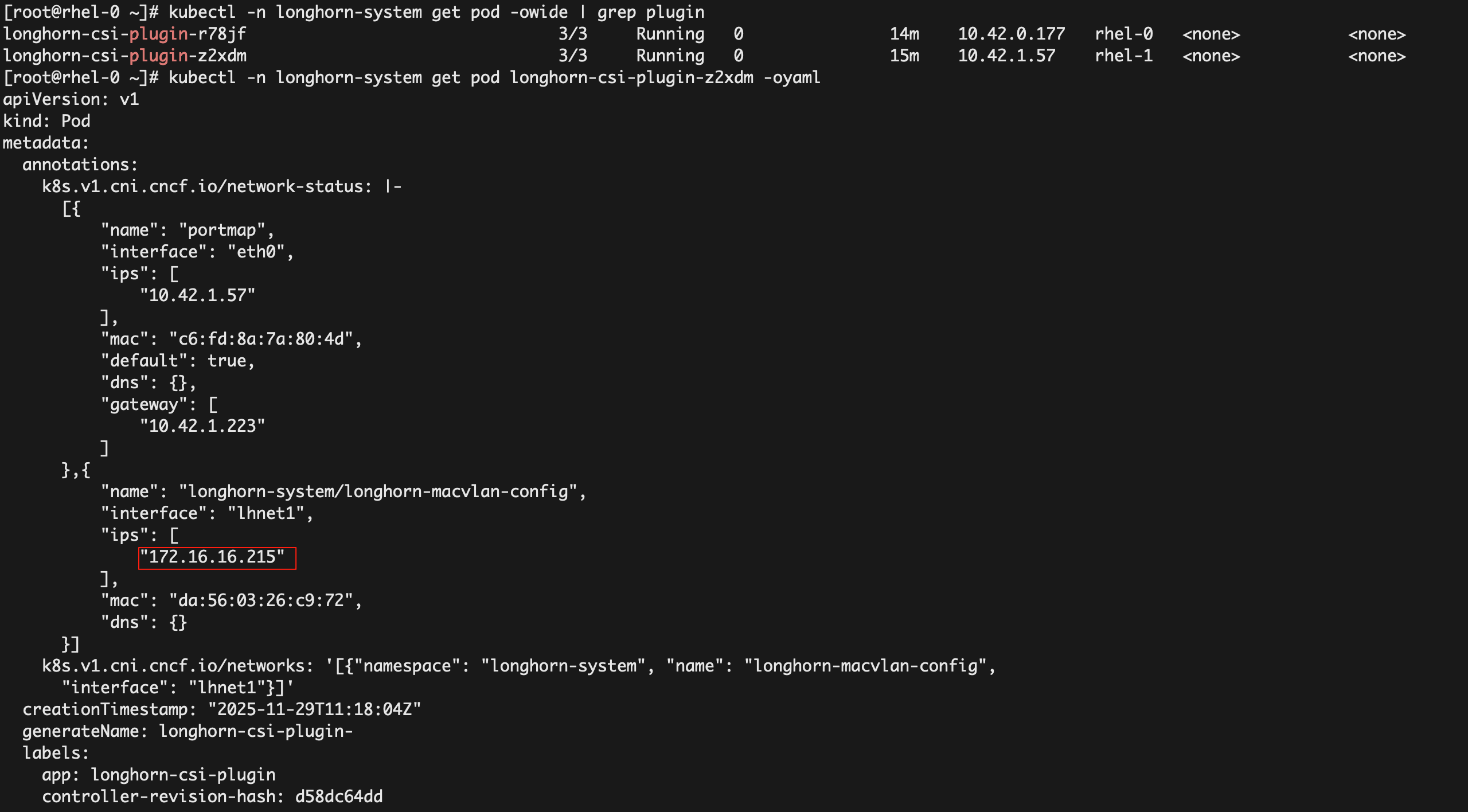Click the "app: longhorn-csi-plugin" label line
The height and width of the screenshot is (812, 1468).
(x=158, y=775)
